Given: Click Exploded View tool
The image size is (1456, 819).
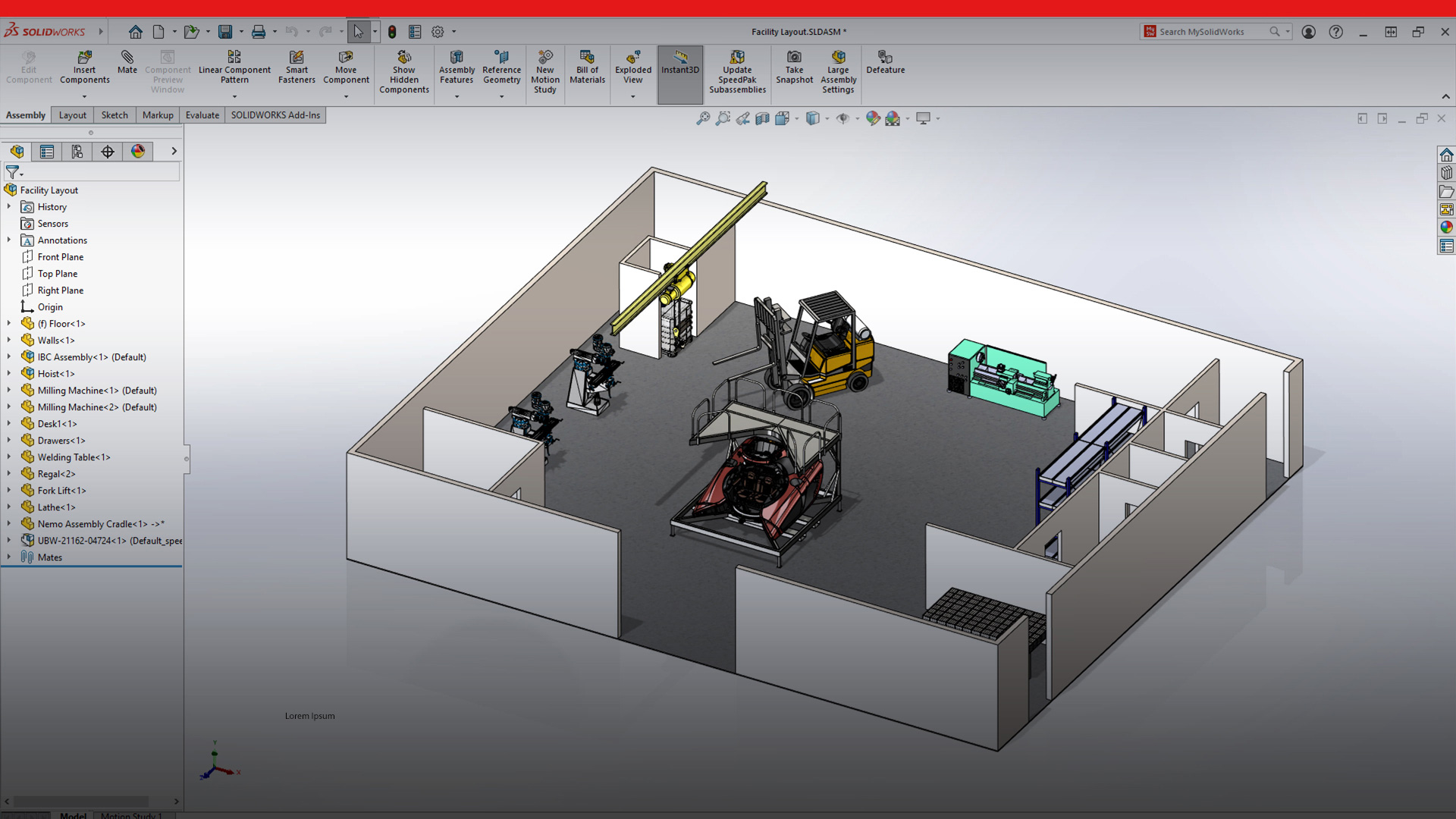Looking at the screenshot, I should click(633, 67).
